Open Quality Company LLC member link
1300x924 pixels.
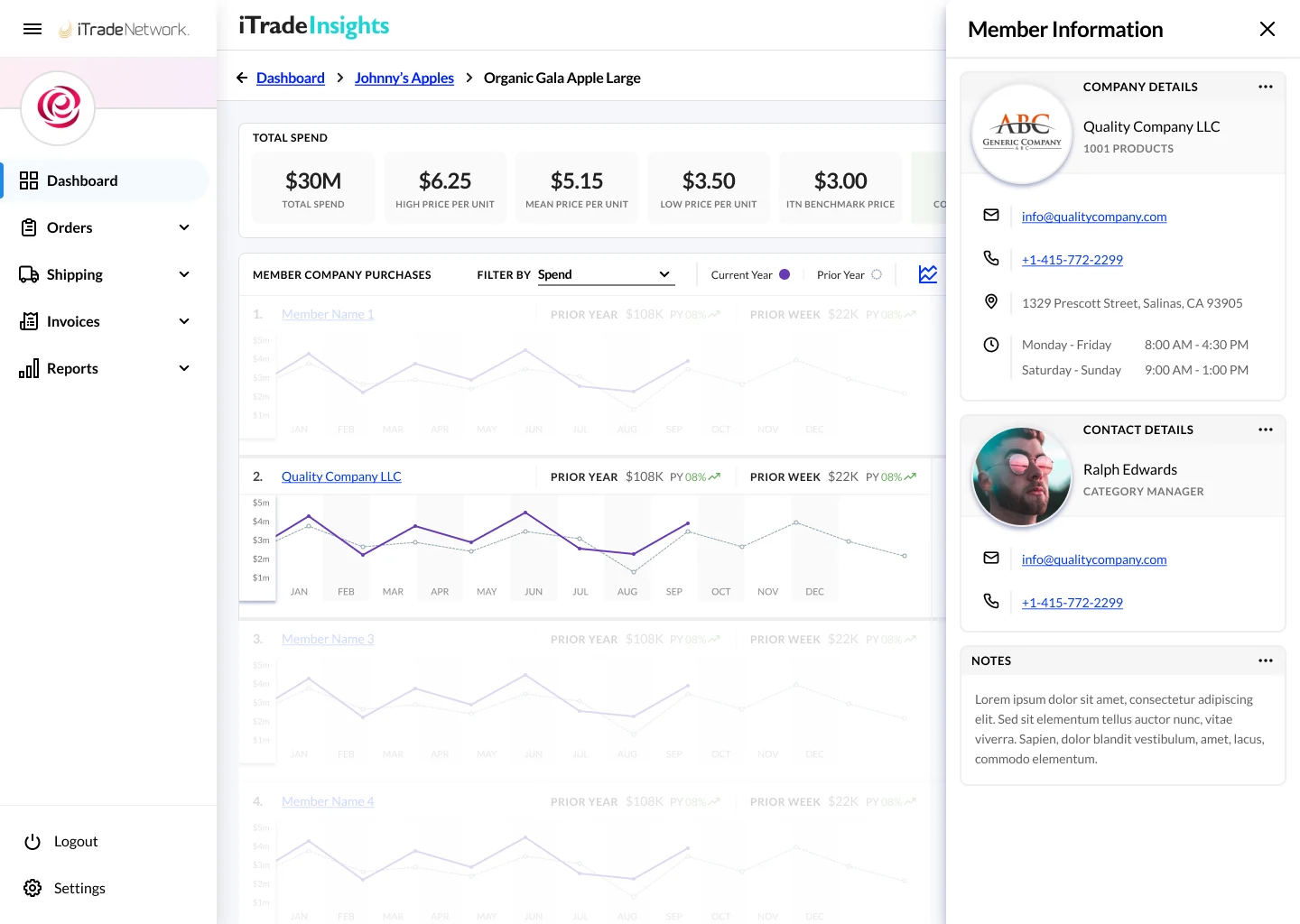(x=341, y=476)
